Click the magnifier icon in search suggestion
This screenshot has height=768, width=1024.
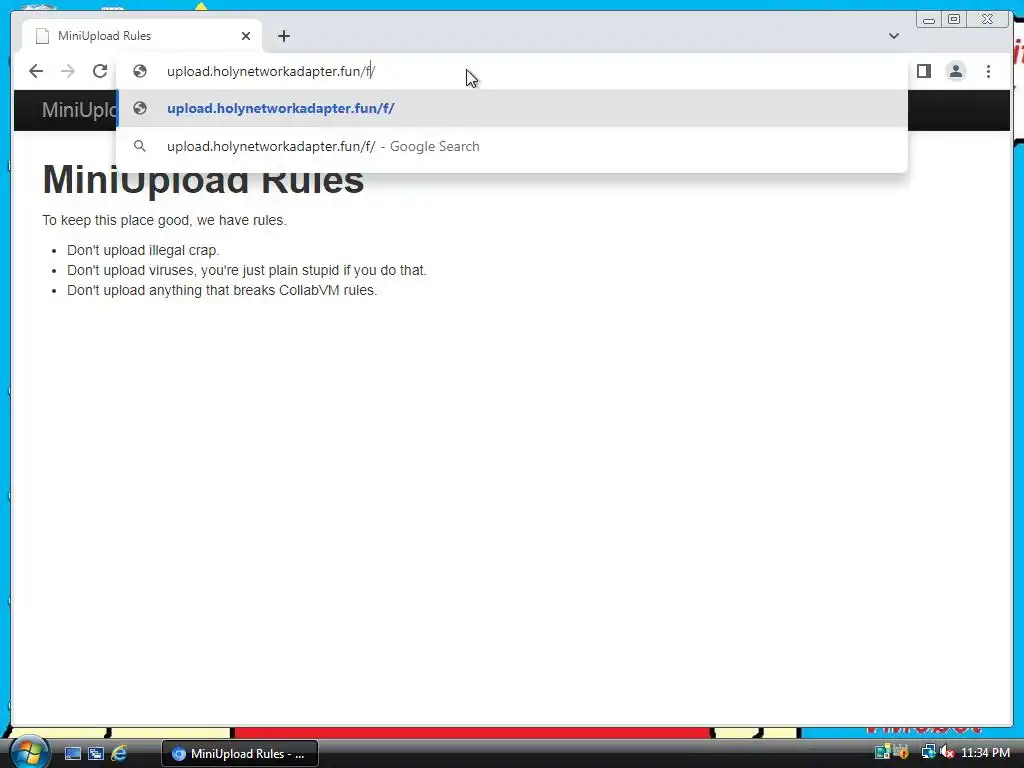[x=140, y=146]
